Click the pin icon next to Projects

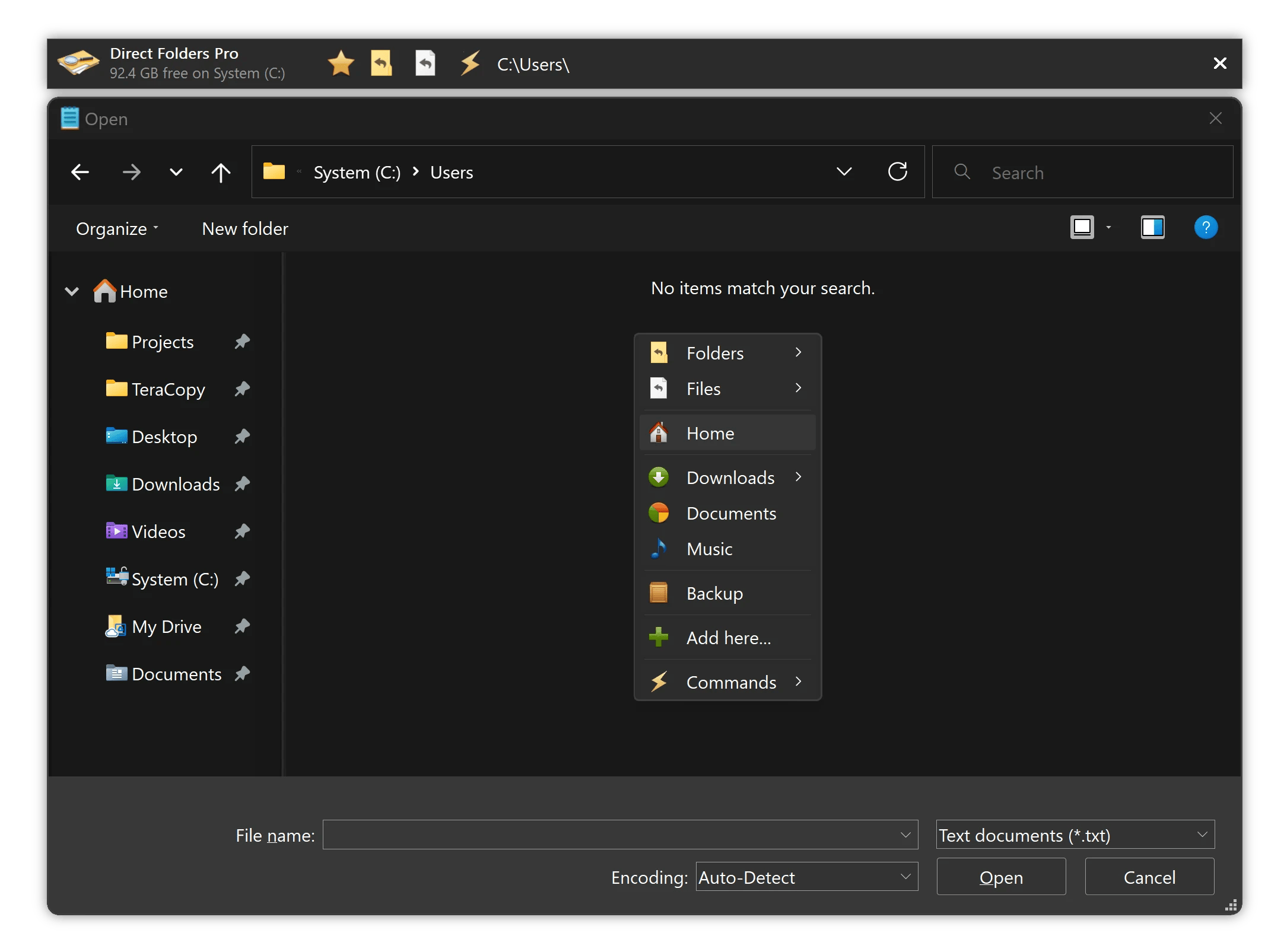click(x=242, y=342)
